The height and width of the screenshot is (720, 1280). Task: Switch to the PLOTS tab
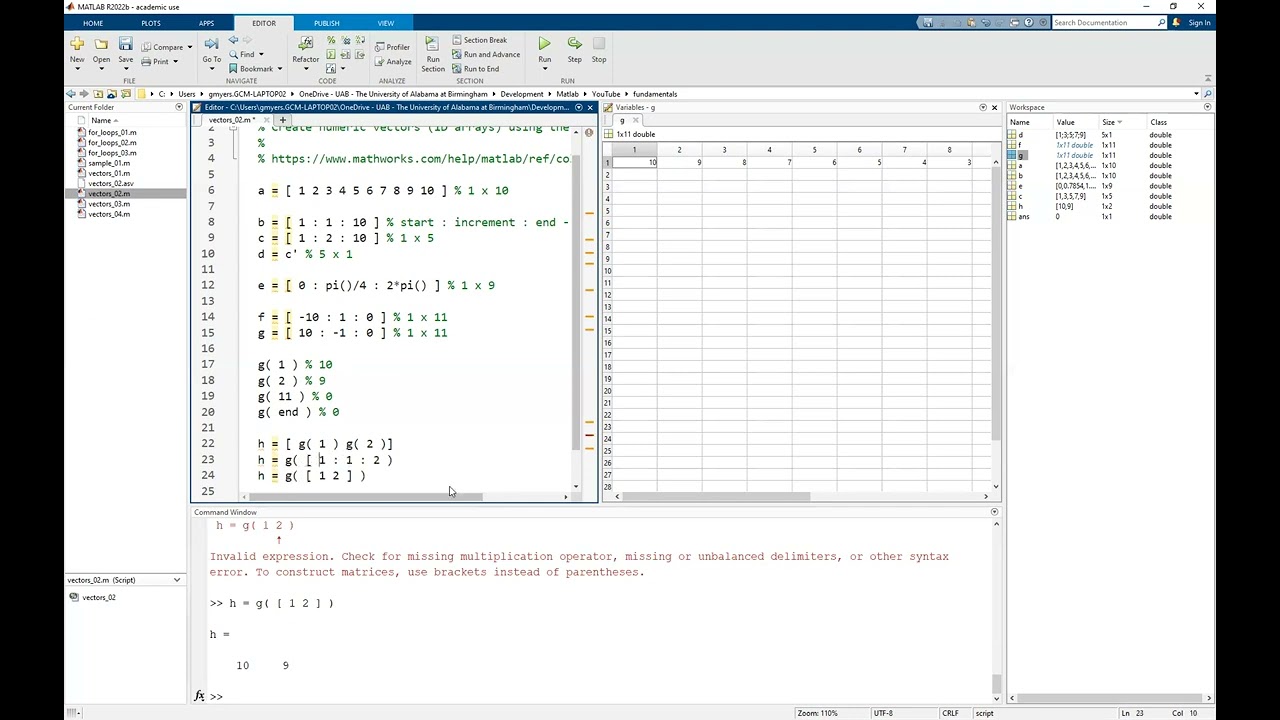[x=150, y=23]
